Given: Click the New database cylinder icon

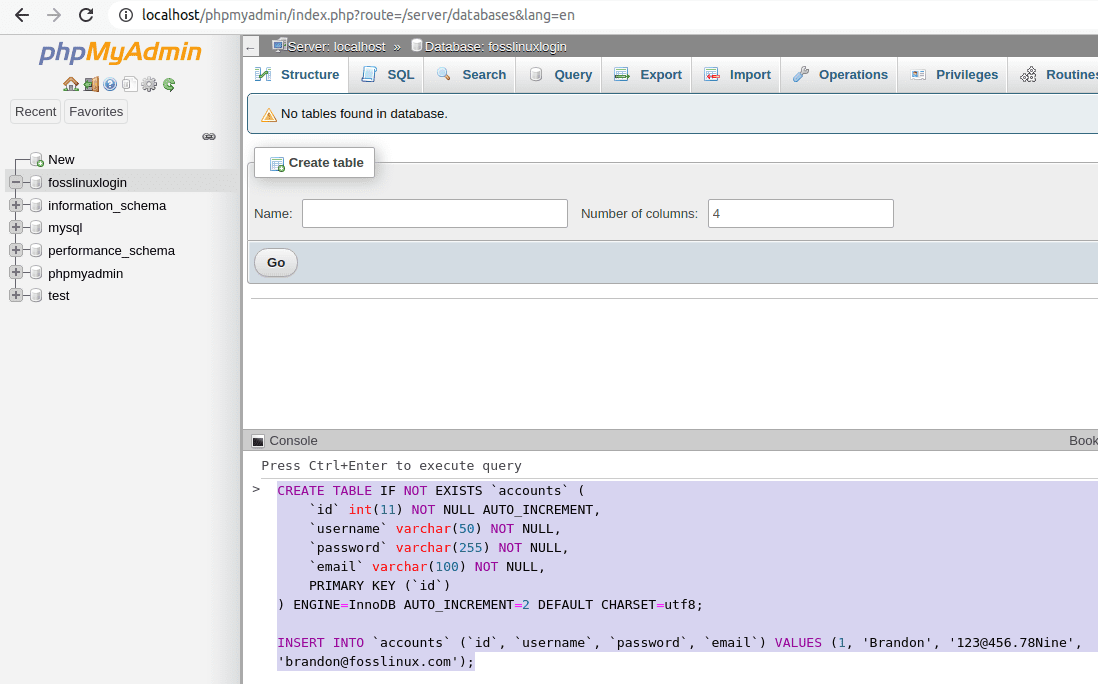Looking at the screenshot, I should pos(36,160).
